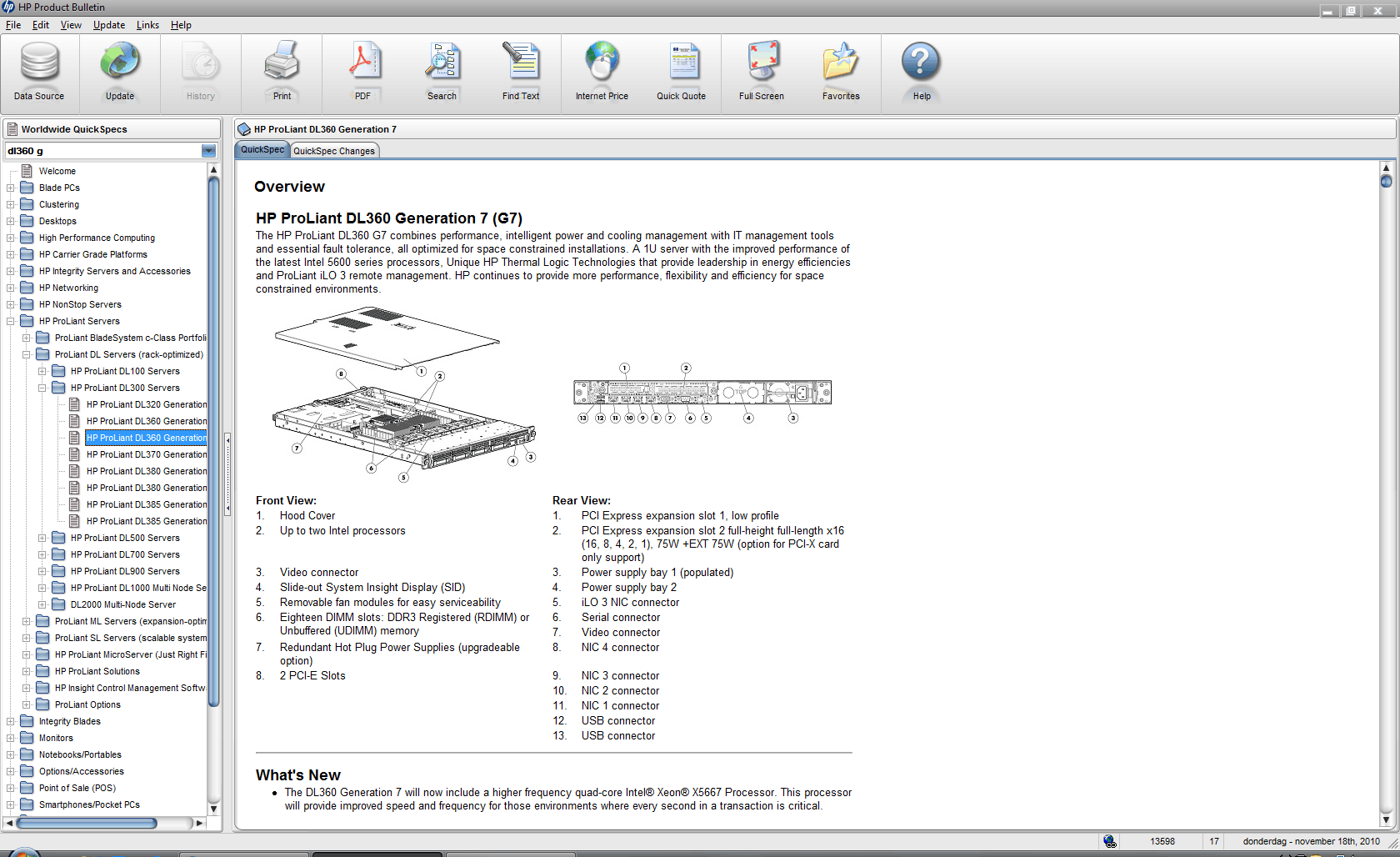Open the Edit menu
The width and height of the screenshot is (1400, 857).
[41, 25]
